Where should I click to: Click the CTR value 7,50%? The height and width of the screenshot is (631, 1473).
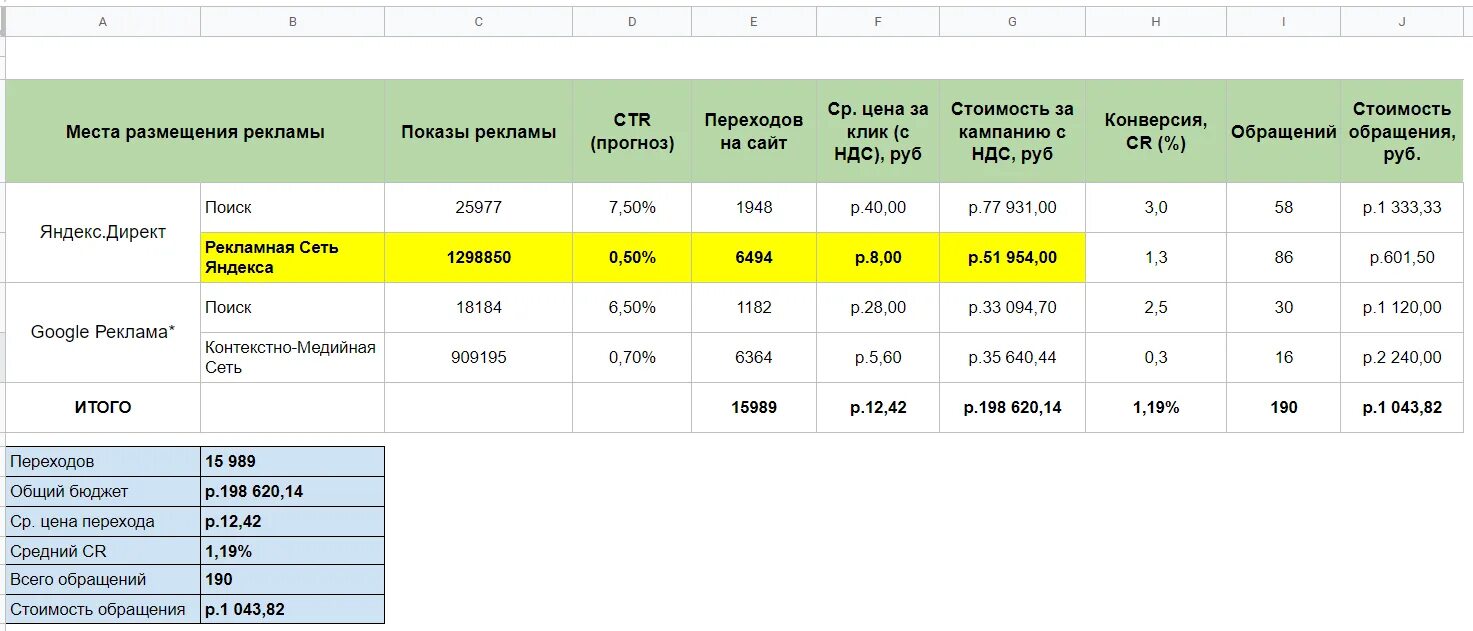[x=632, y=207]
